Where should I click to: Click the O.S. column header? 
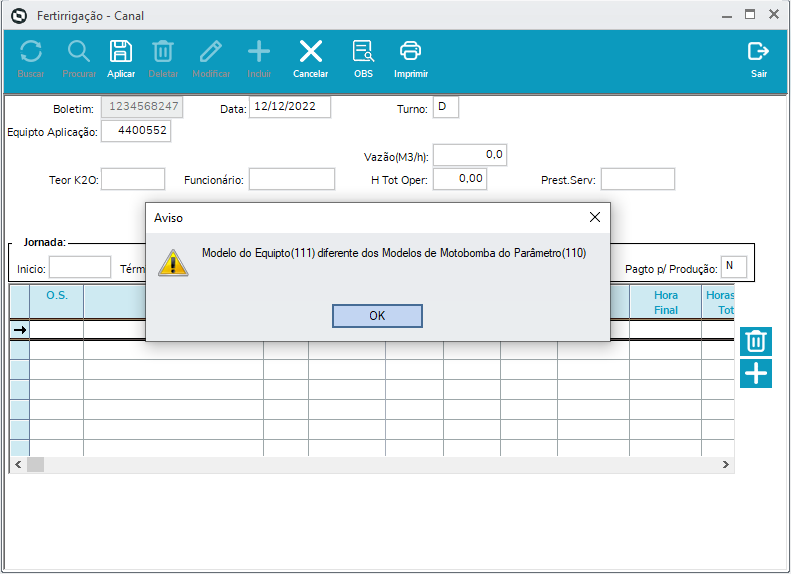pyautogui.click(x=56, y=302)
